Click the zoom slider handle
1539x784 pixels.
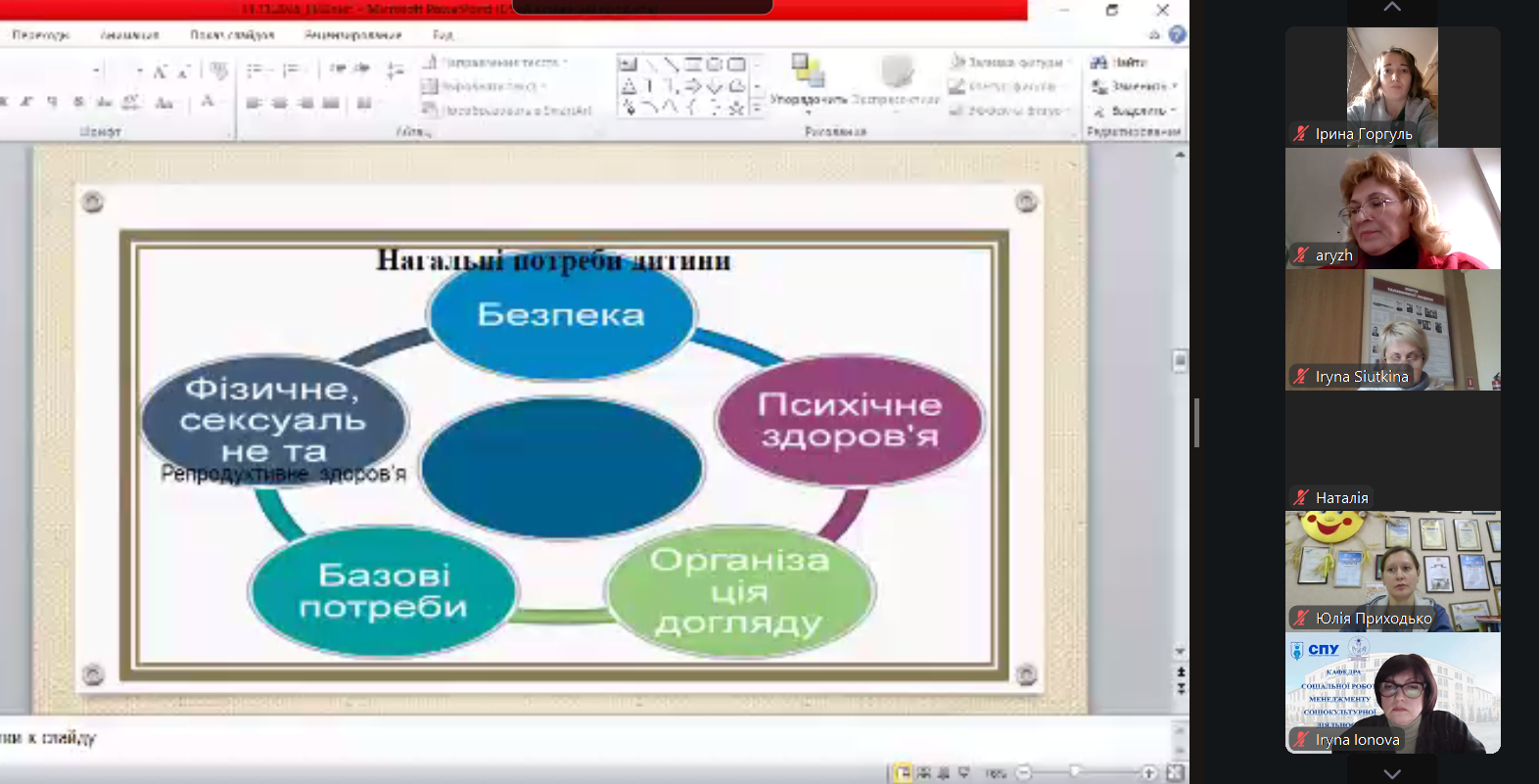tap(1075, 772)
